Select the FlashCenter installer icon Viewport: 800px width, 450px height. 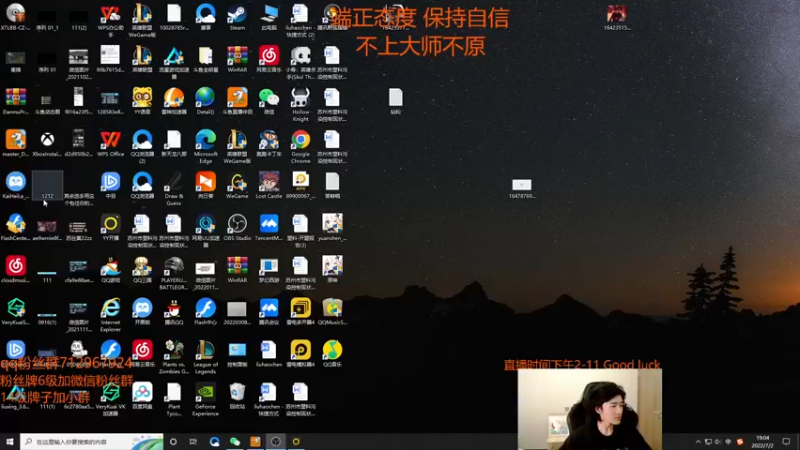[x=15, y=227]
